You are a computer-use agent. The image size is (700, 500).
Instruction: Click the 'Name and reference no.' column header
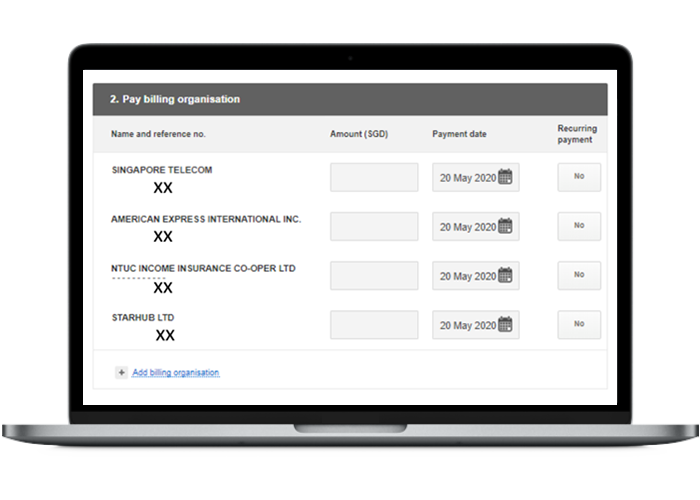158,134
